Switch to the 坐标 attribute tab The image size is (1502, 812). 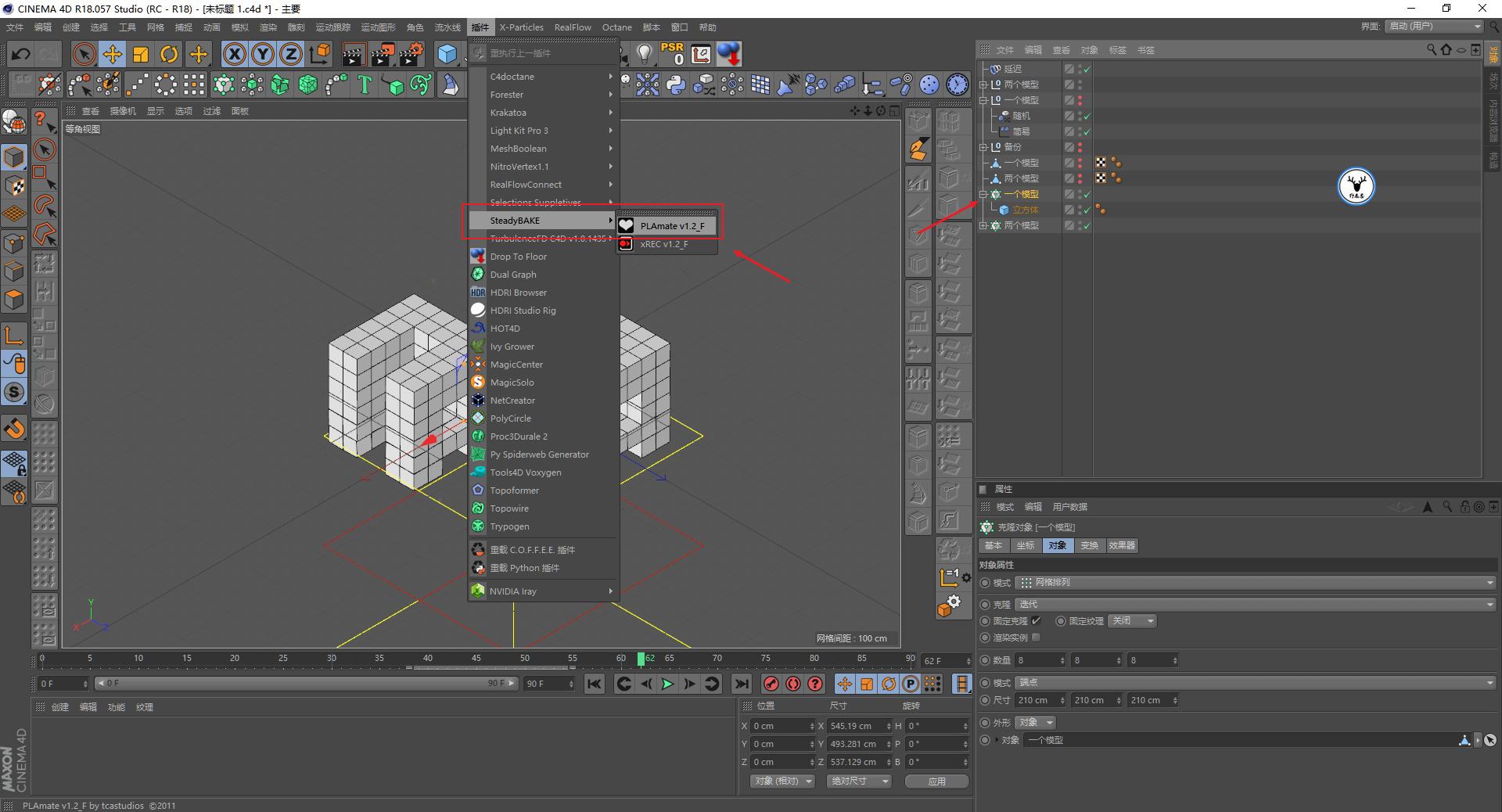(x=1025, y=546)
